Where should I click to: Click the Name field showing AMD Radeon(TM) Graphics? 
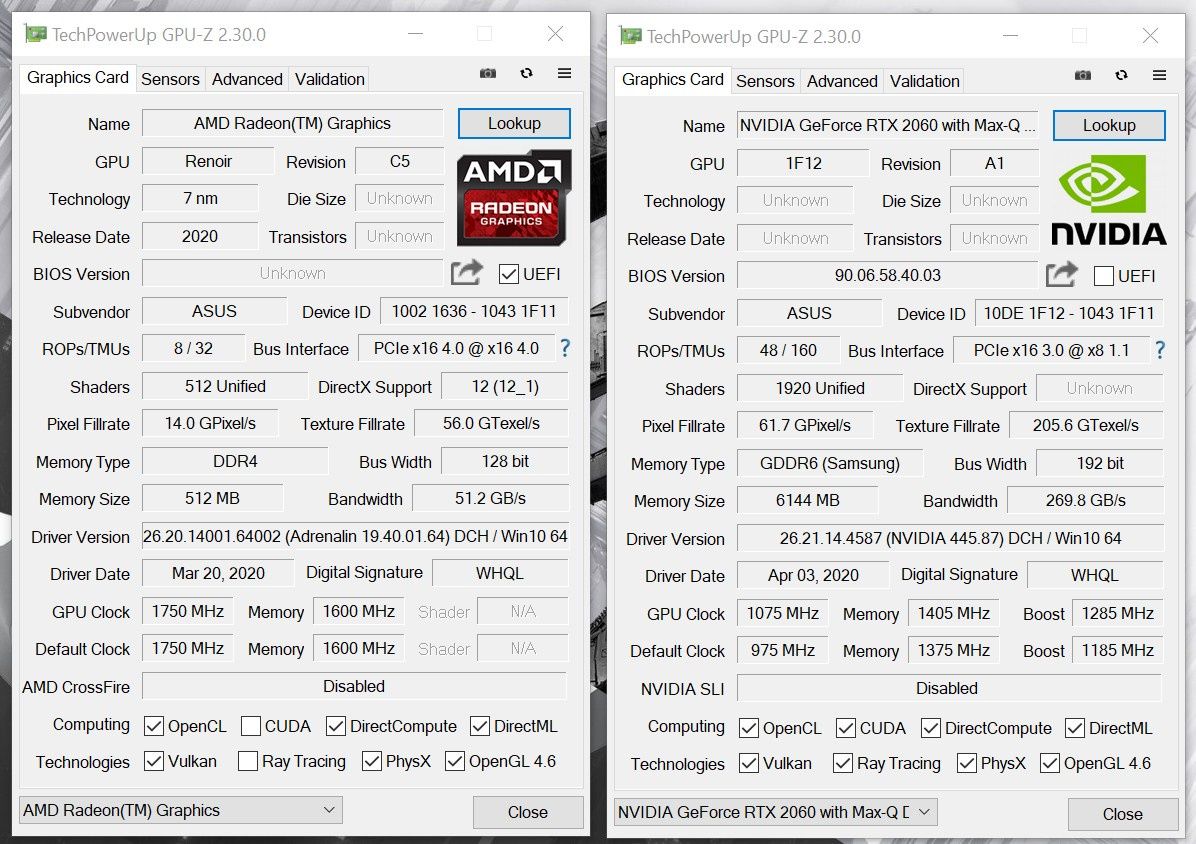tap(292, 124)
